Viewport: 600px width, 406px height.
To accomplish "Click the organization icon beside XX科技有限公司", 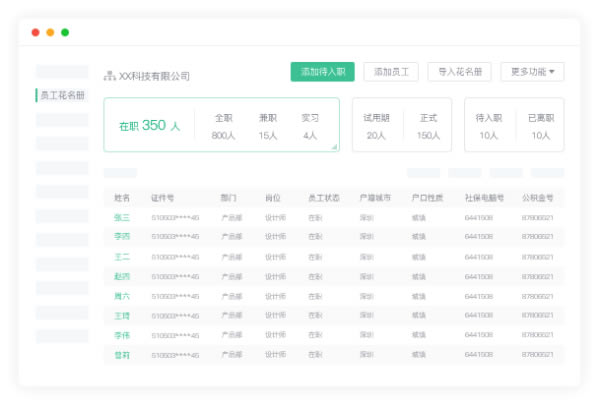I will pyautogui.click(x=109, y=76).
